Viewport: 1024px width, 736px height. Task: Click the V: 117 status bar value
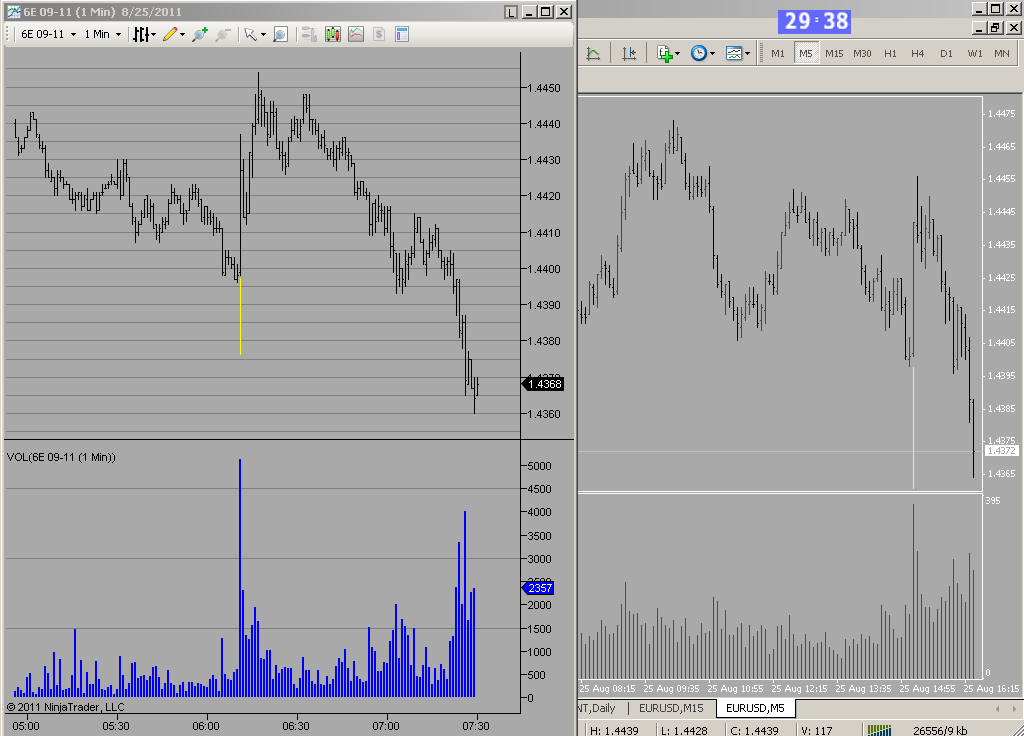(x=816, y=731)
